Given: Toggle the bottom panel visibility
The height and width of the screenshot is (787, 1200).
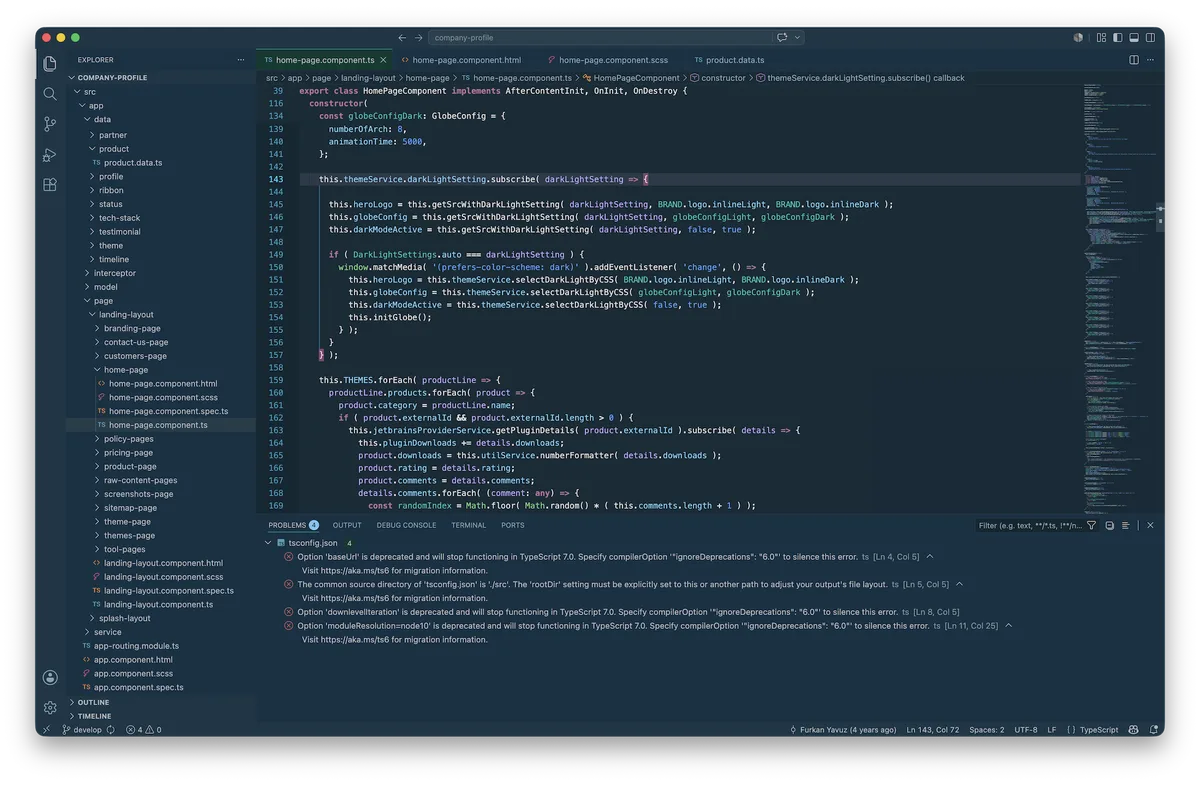Looking at the screenshot, I should (x=1134, y=37).
